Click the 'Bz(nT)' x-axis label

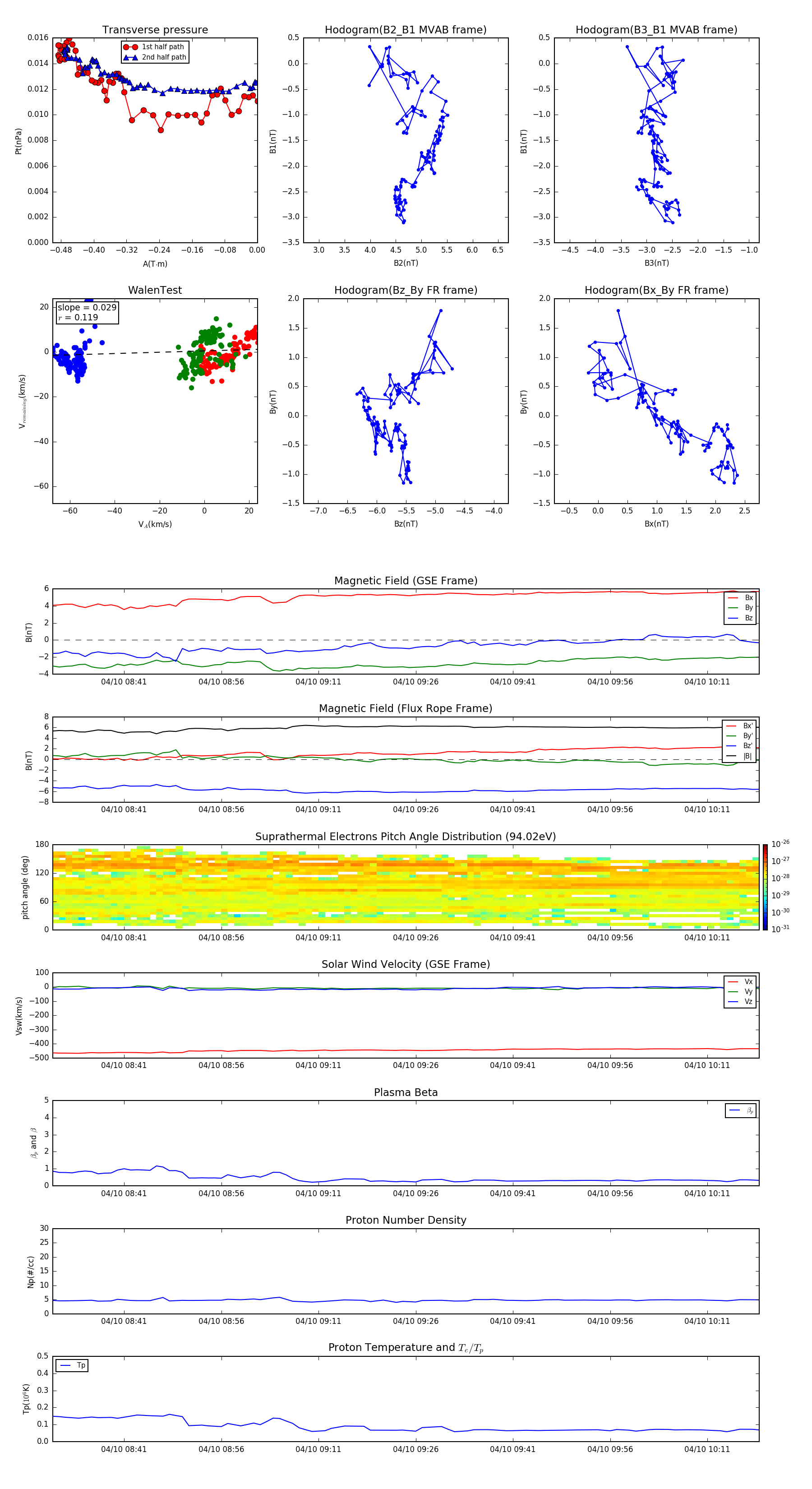click(x=406, y=524)
